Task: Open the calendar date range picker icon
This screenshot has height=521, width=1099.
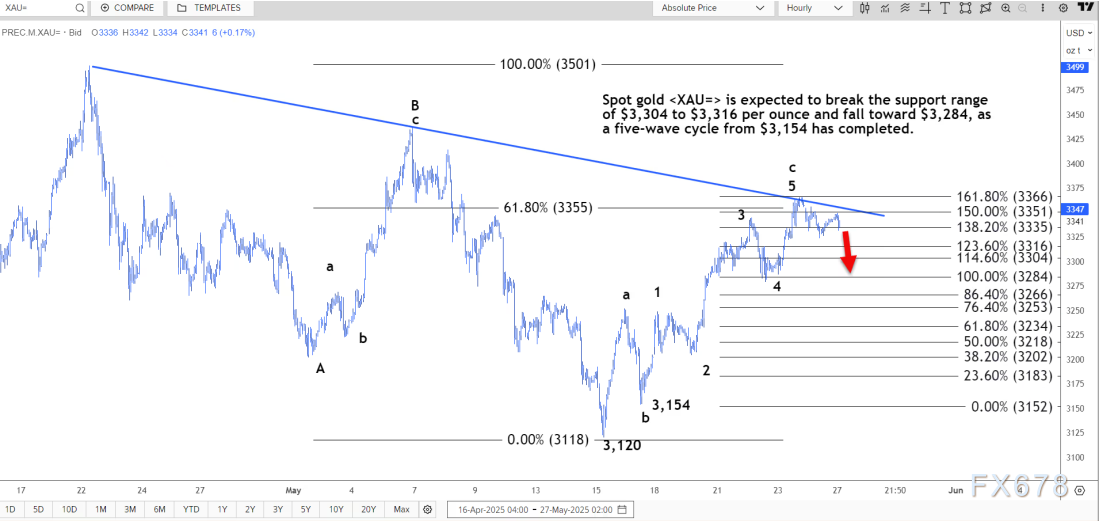Action: tap(622, 509)
